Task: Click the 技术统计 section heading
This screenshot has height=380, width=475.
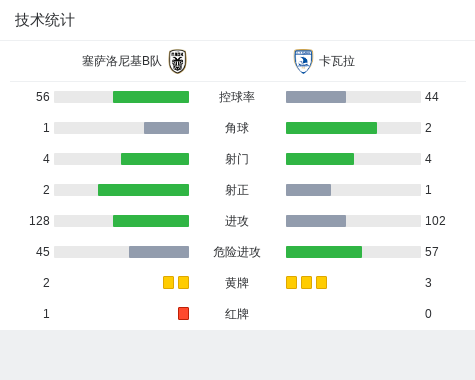Action: point(45,20)
